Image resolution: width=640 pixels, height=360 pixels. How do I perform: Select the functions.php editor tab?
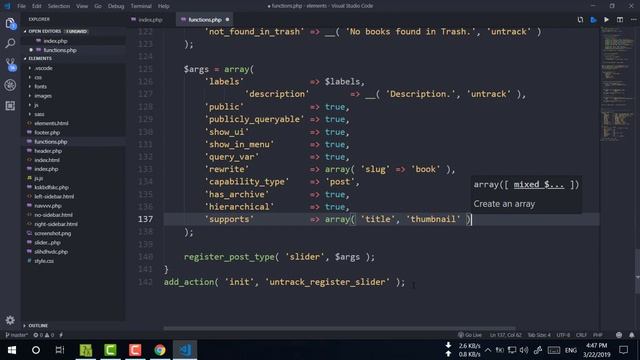pos(204,20)
